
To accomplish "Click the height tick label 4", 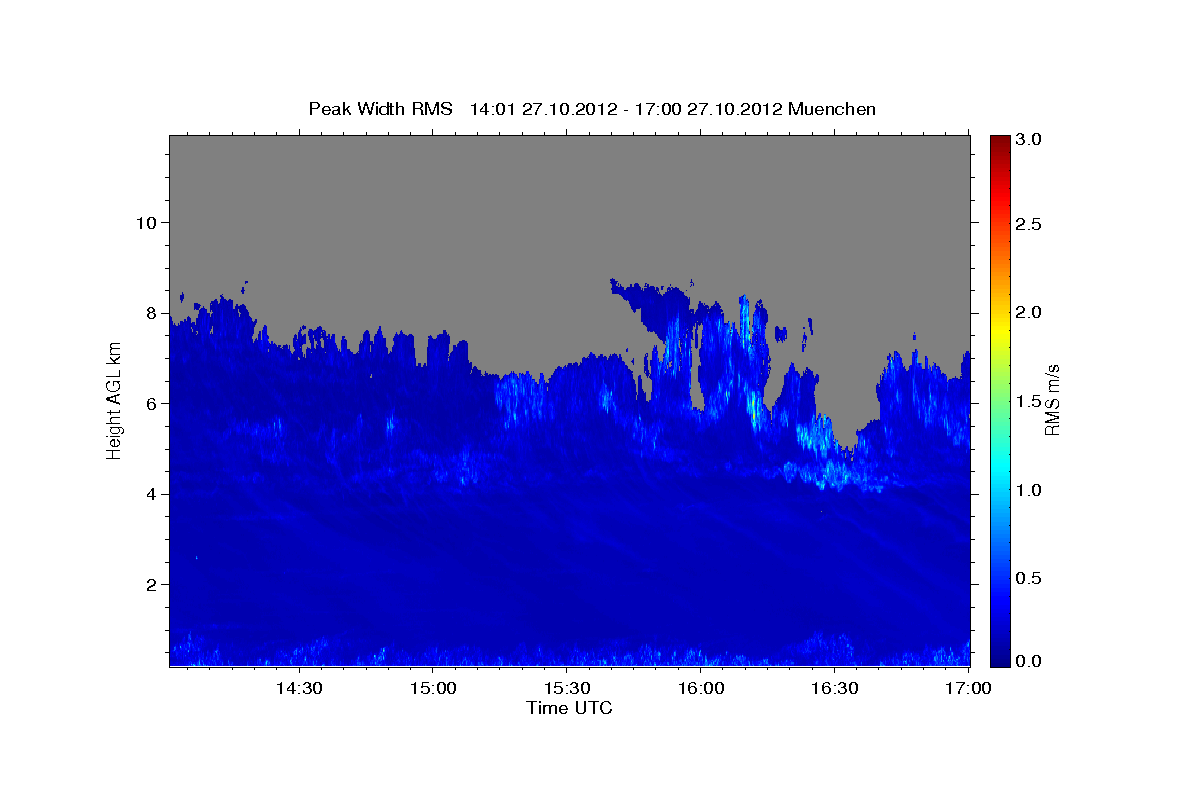I will click(149, 494).
